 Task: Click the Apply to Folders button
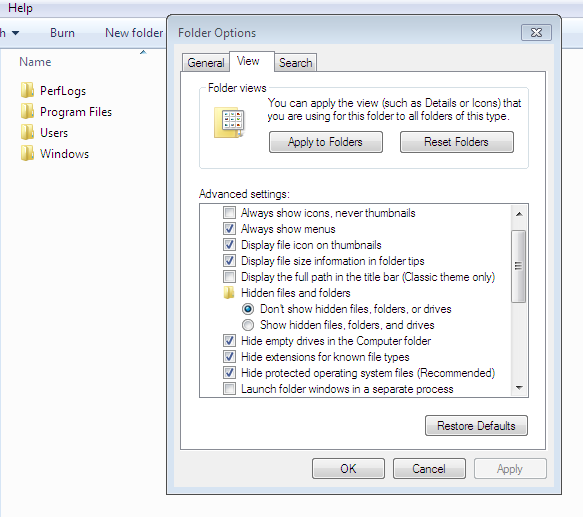click(326, 142)
